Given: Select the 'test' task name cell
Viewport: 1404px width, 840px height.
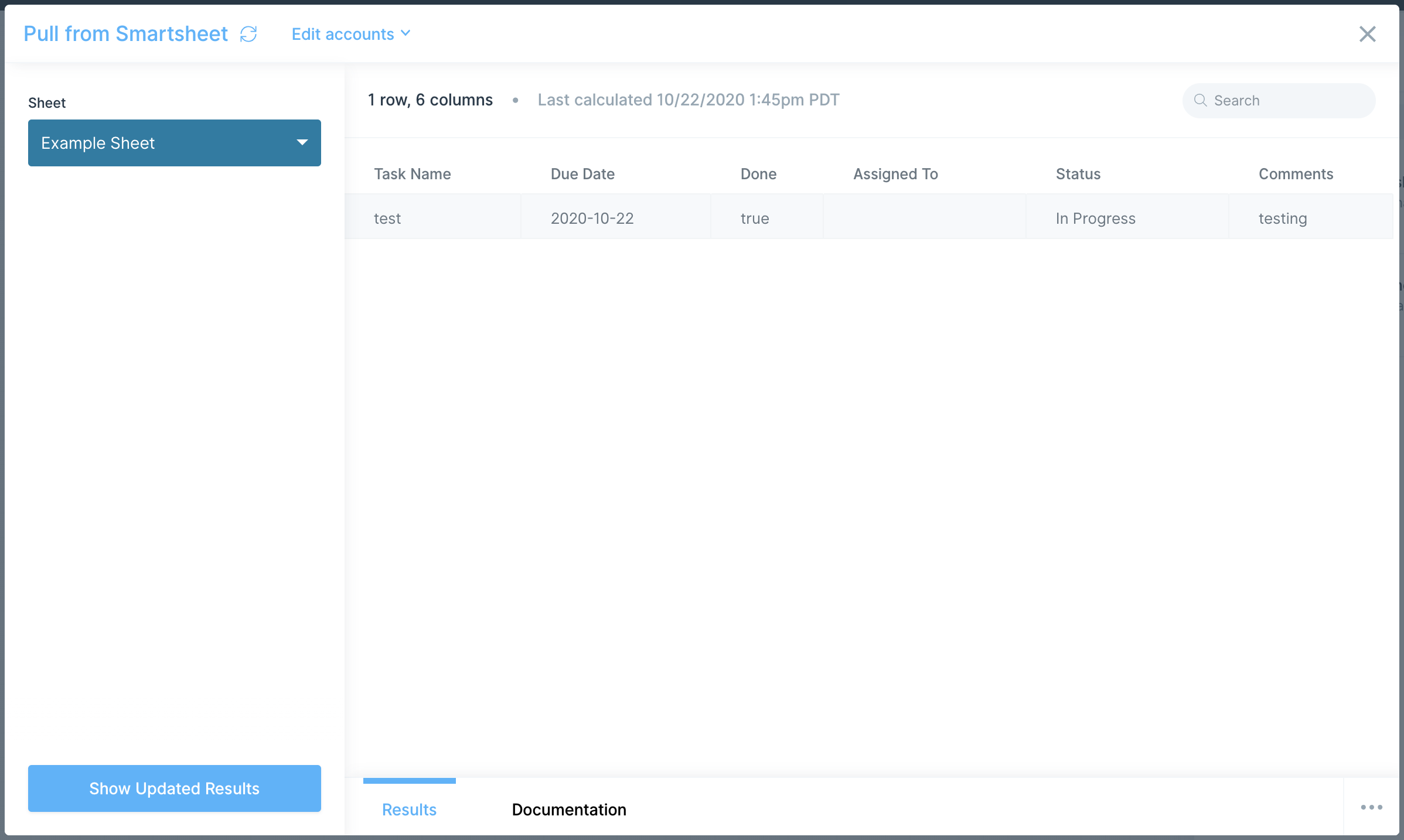Looking at the screenshot, I should tap(433, 217).
